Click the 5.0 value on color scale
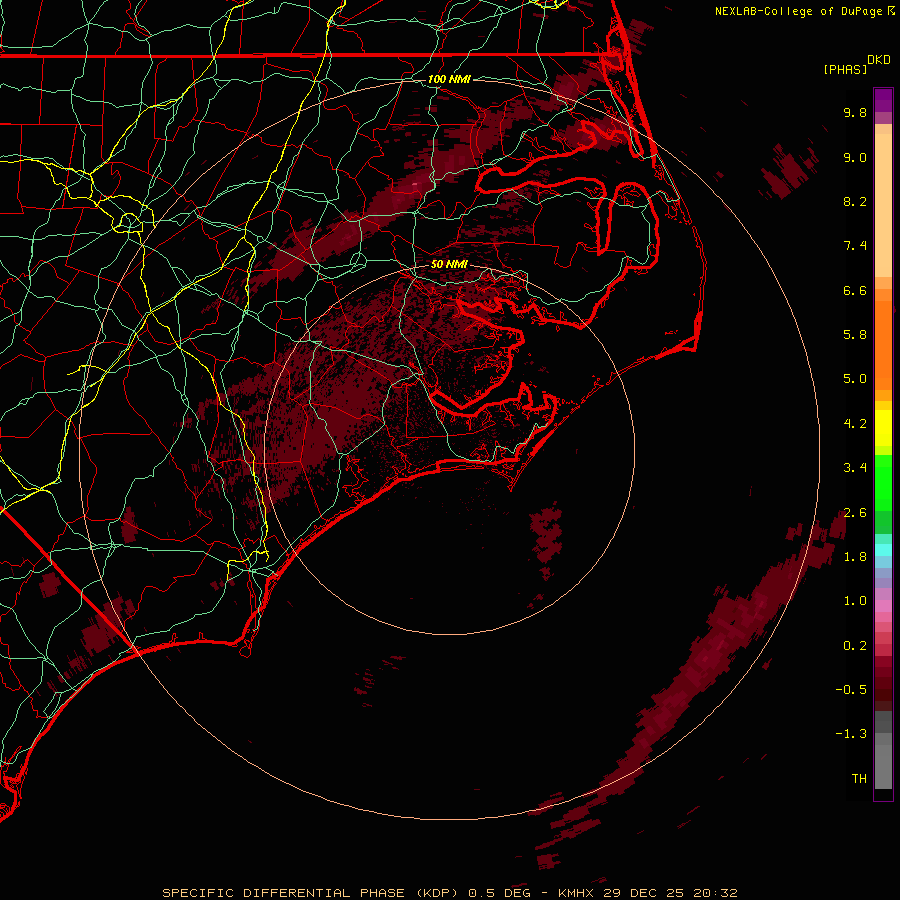Screen dimensions: 900x900 coord(855,379)
